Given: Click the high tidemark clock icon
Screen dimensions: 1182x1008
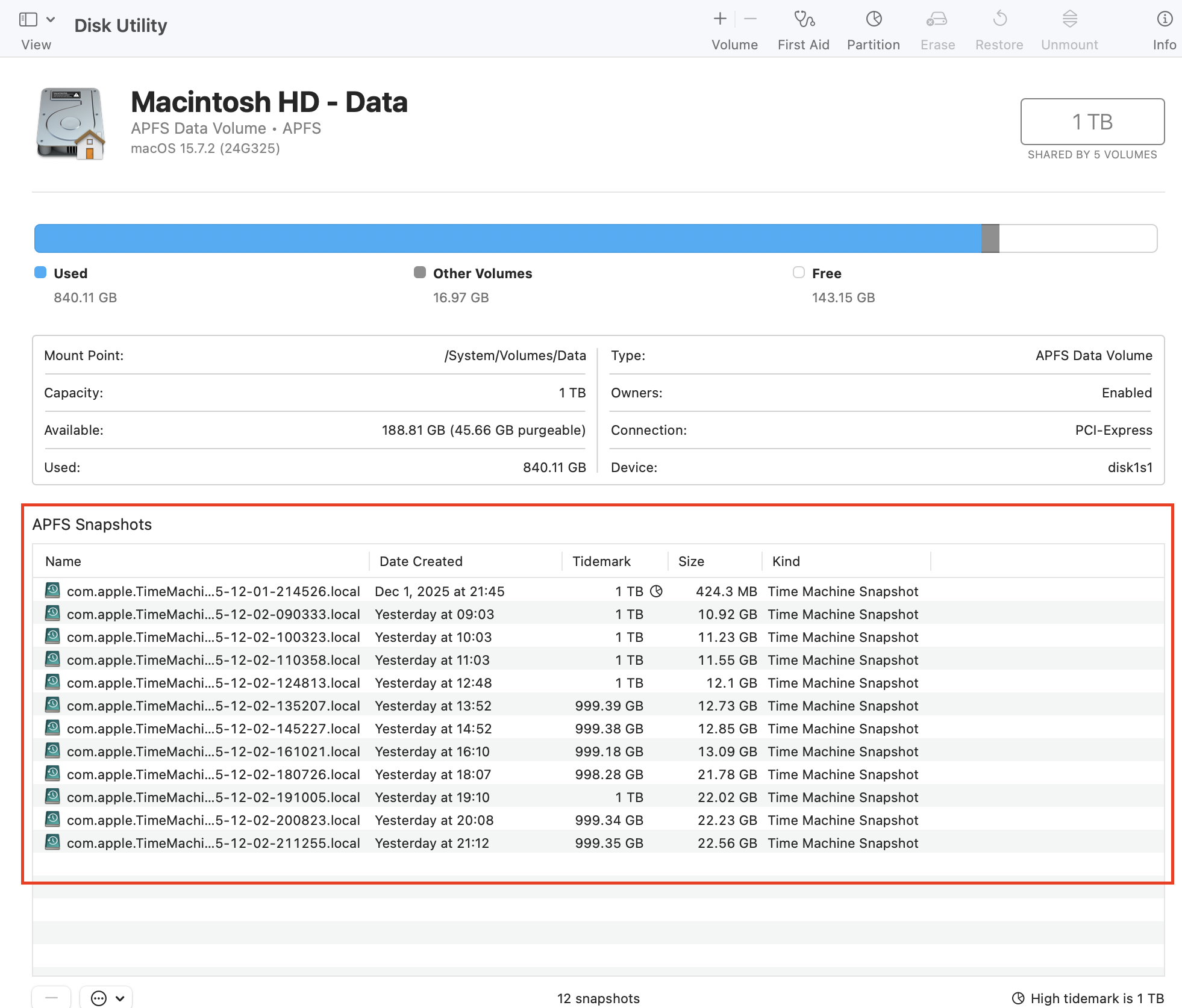Looking at the screenshot, I should 1018,998.
